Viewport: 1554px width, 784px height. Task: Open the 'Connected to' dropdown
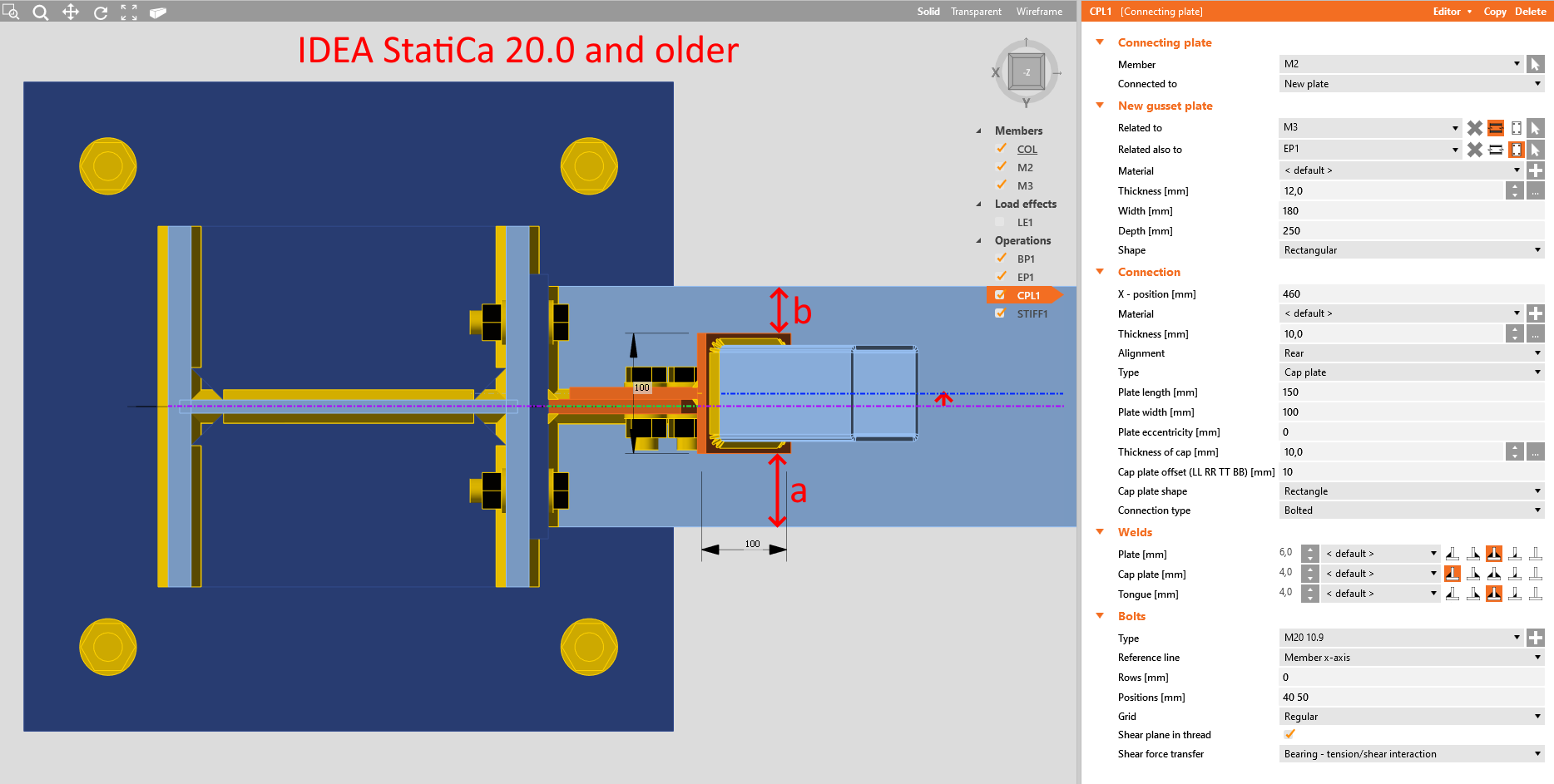pos(1536,83)
